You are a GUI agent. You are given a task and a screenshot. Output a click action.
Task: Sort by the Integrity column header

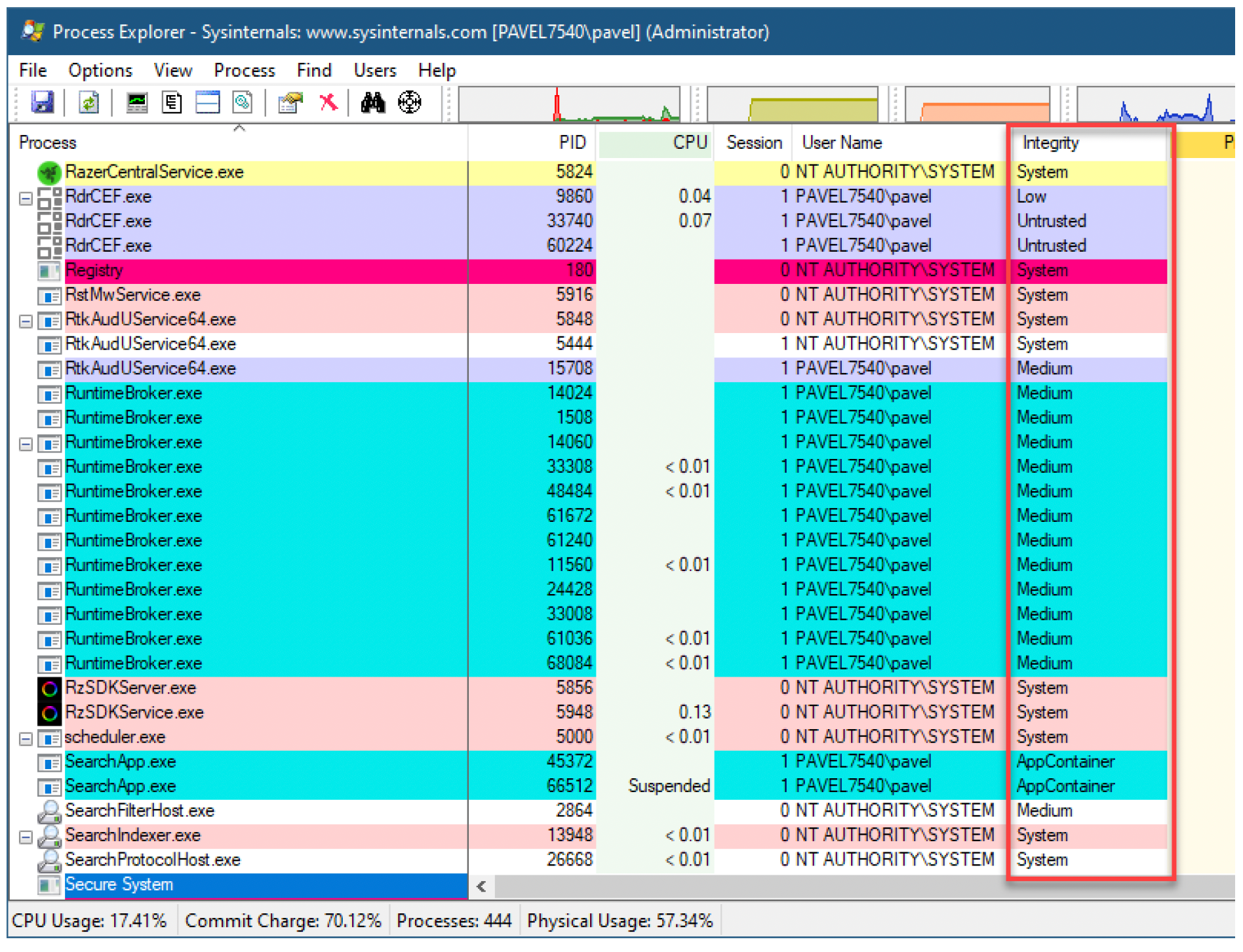(x=1088, y=142)
